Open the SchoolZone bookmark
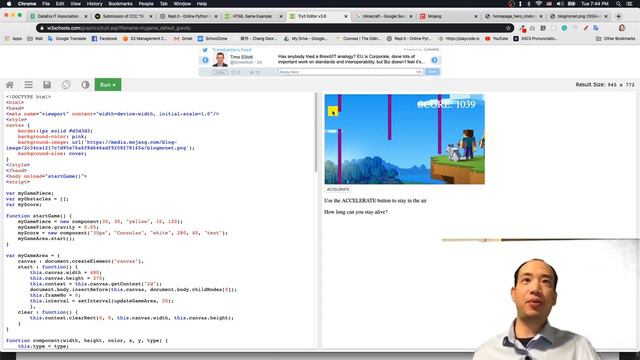Screen dimensions: 640x360 coord(212,38)
